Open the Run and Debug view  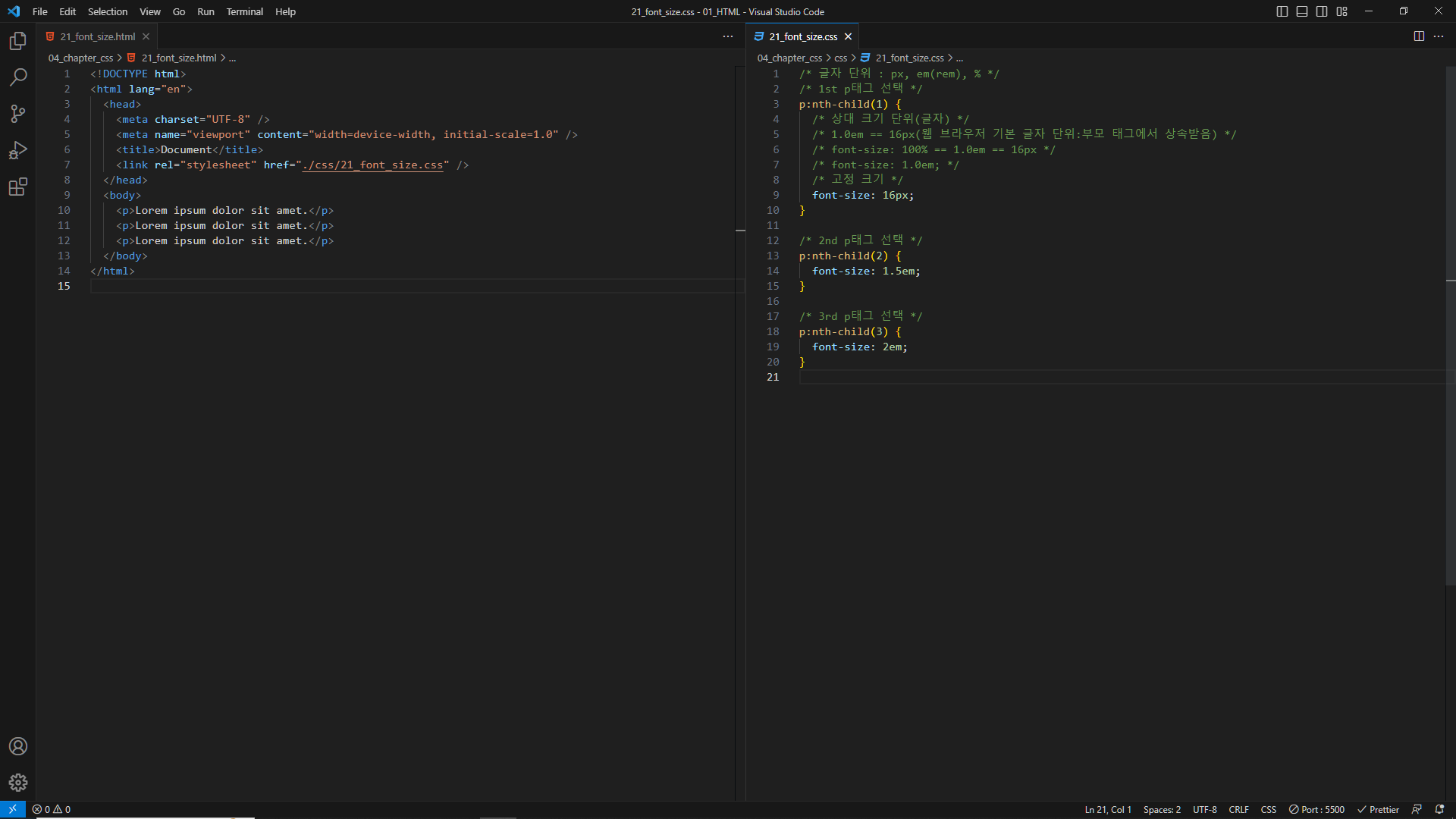point(18,150)
